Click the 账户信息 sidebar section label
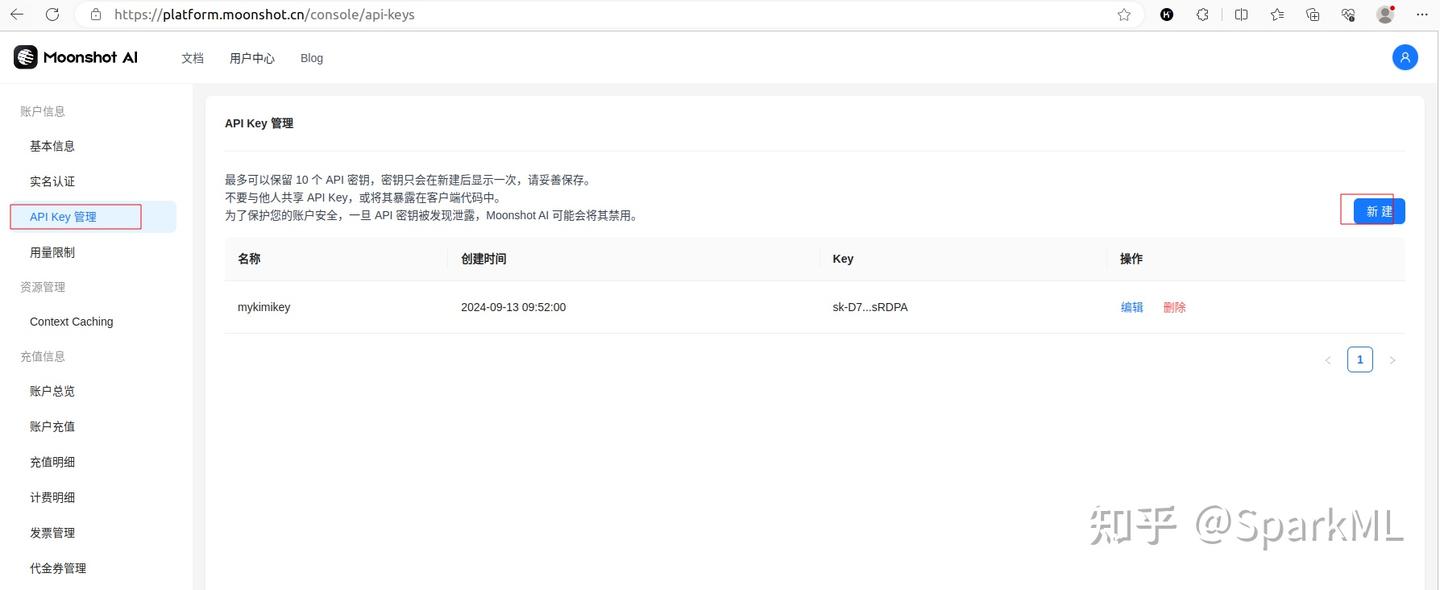 [43, 112]
